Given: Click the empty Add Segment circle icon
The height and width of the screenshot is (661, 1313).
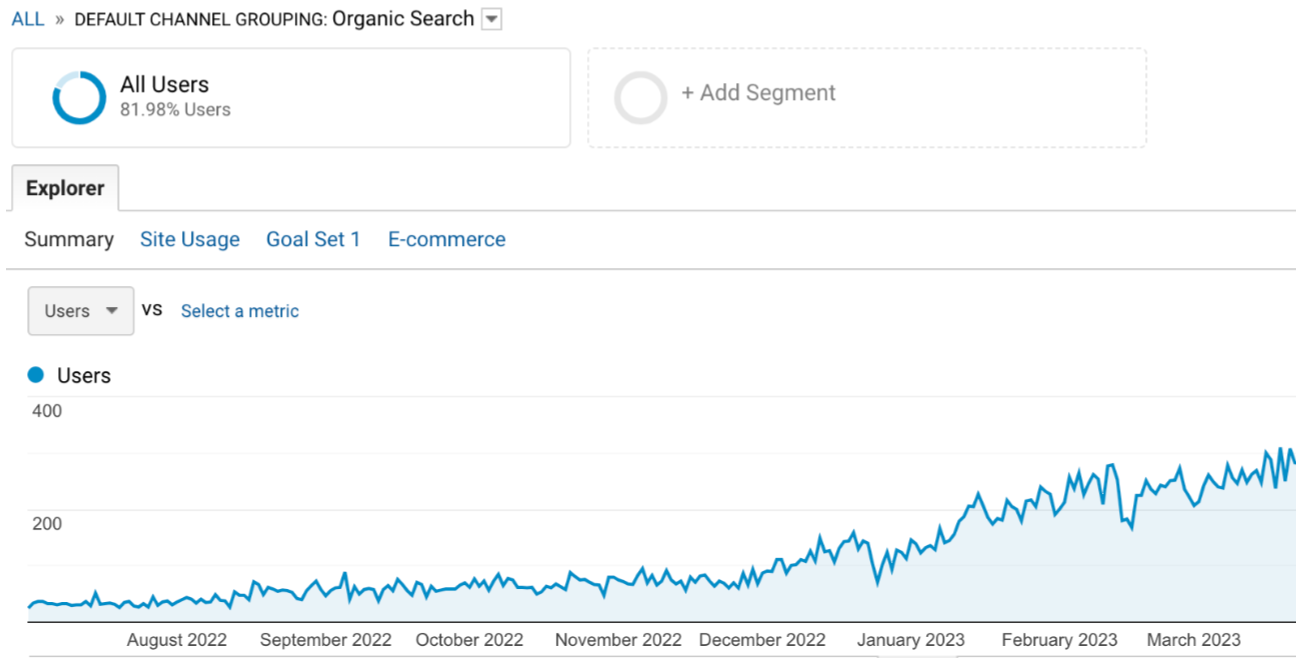Looking at the screenshot, I should (x=640, y=98).
